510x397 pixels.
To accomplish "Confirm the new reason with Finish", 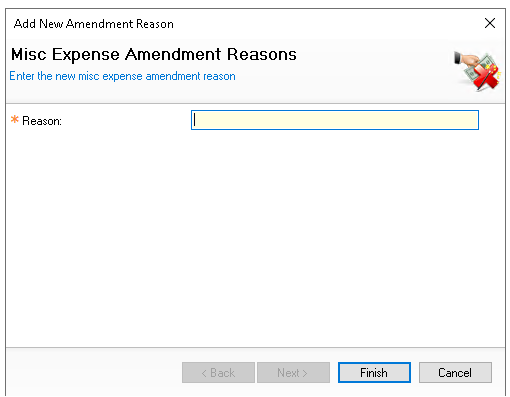I will click(374, 372).
